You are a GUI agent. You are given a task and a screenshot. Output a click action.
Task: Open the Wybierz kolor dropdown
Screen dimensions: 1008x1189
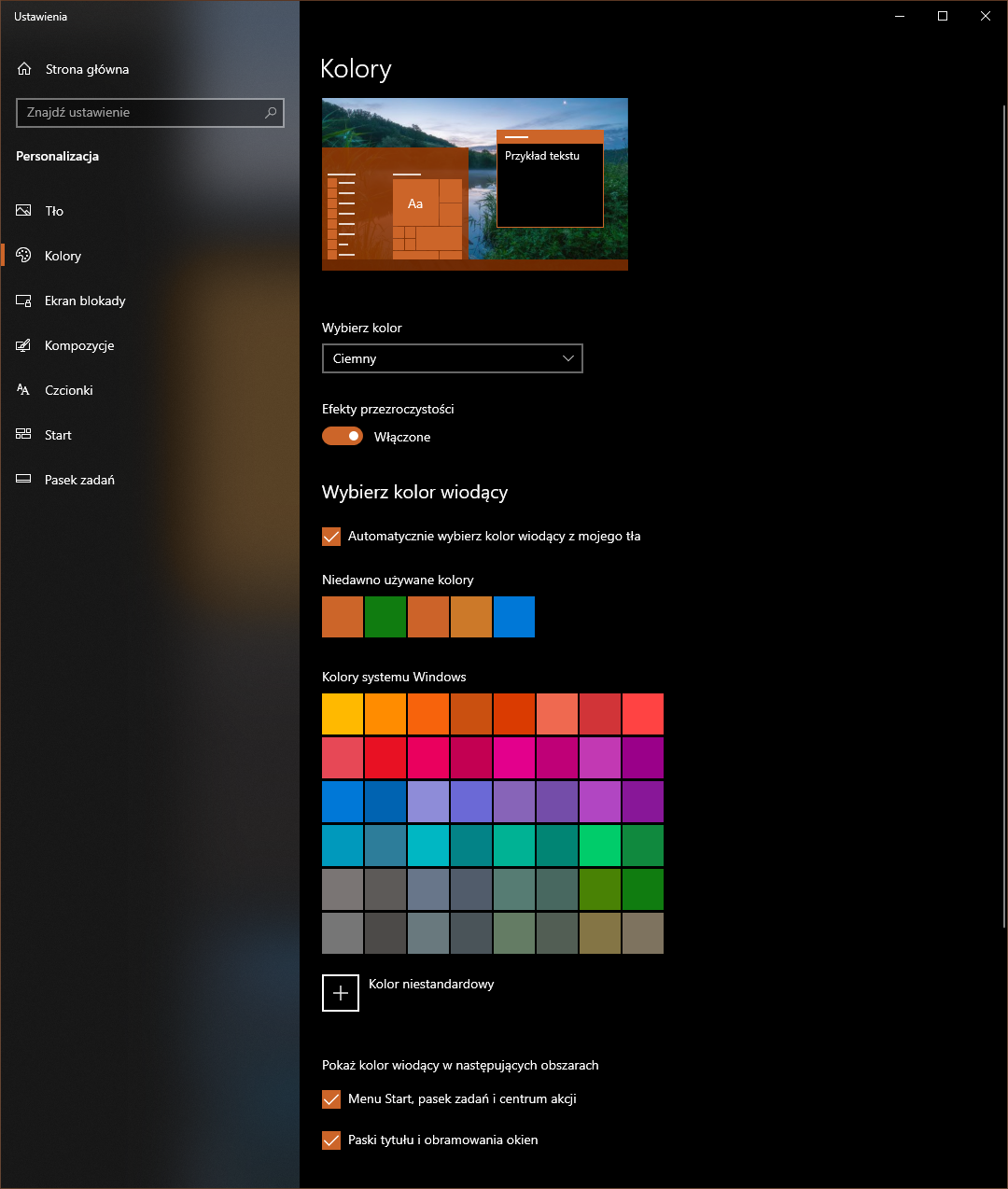coord(452,358)
